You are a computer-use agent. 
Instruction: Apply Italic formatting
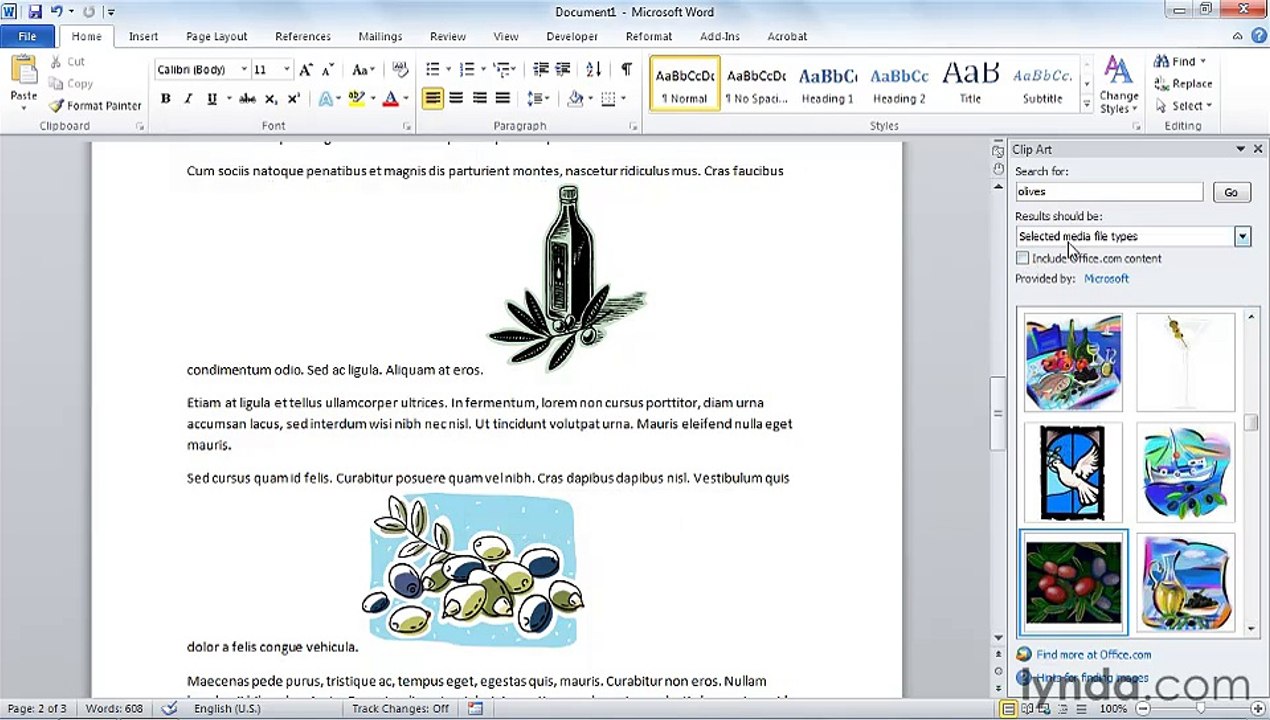click(188, 99)
